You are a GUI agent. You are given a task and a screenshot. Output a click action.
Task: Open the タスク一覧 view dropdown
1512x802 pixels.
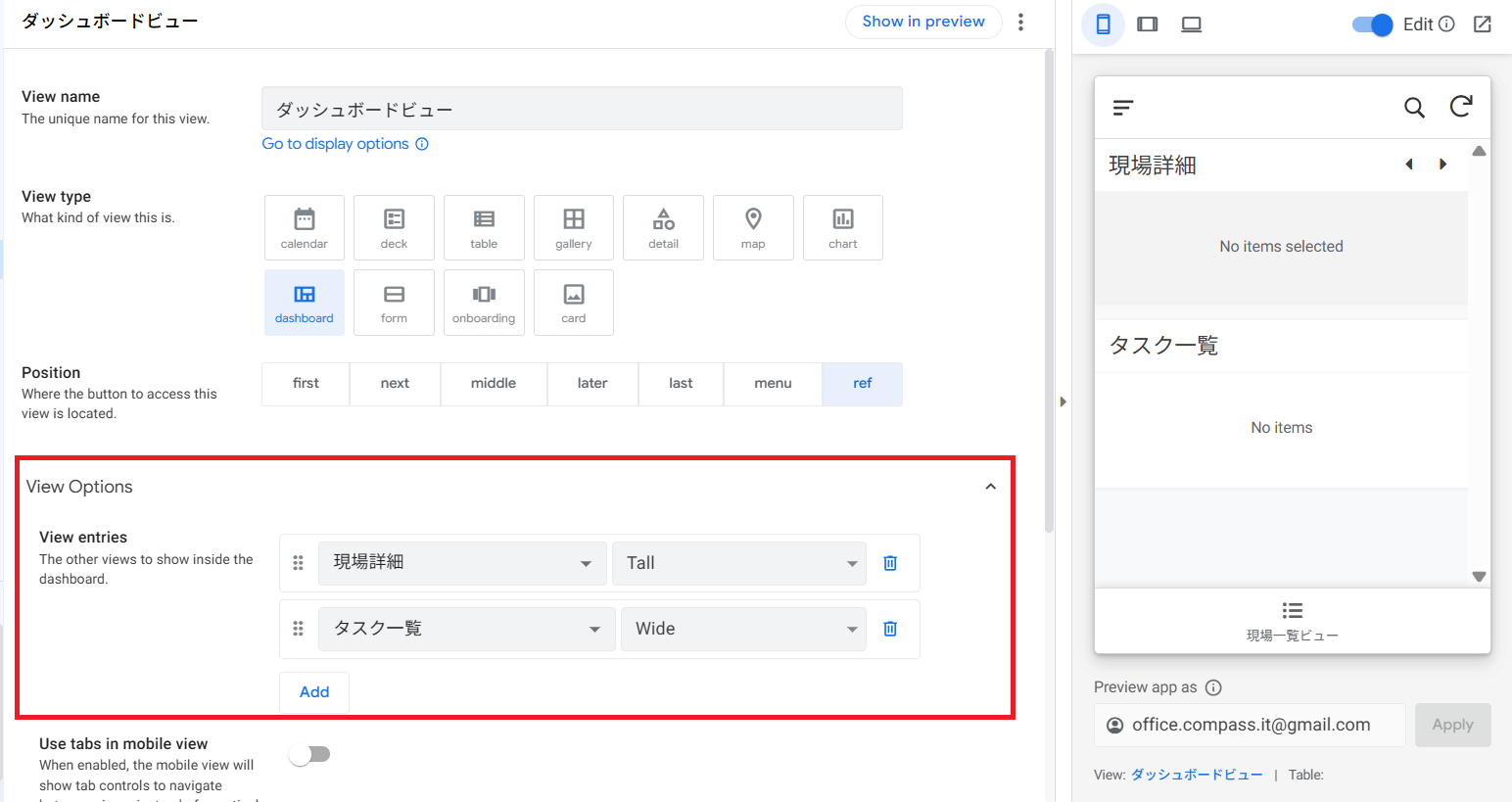point(466,629)
